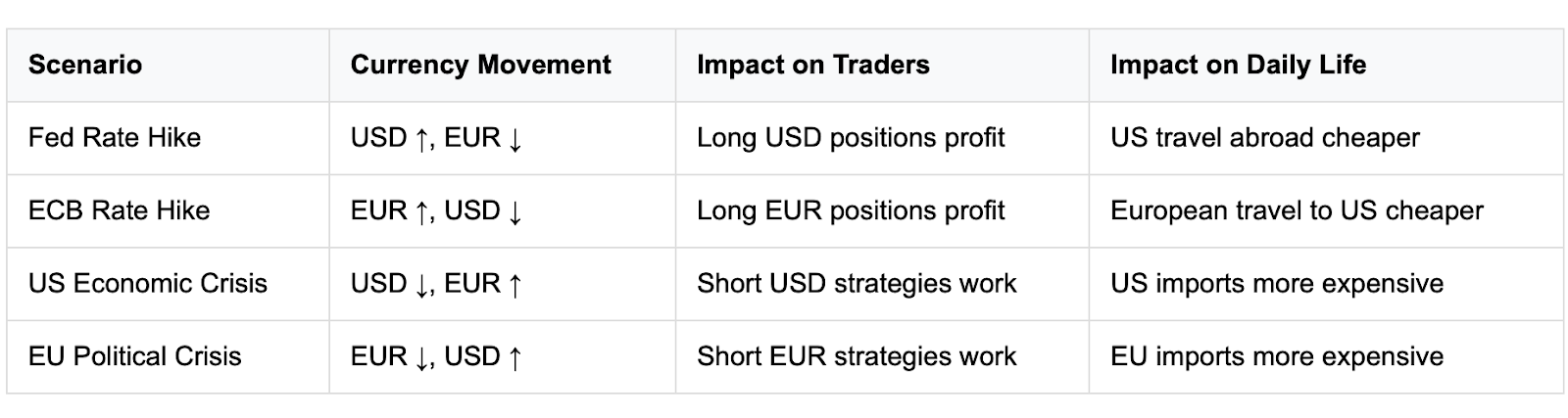Click the Scenario column header
Screen dimensions: 1568x418
pos(168,65)
